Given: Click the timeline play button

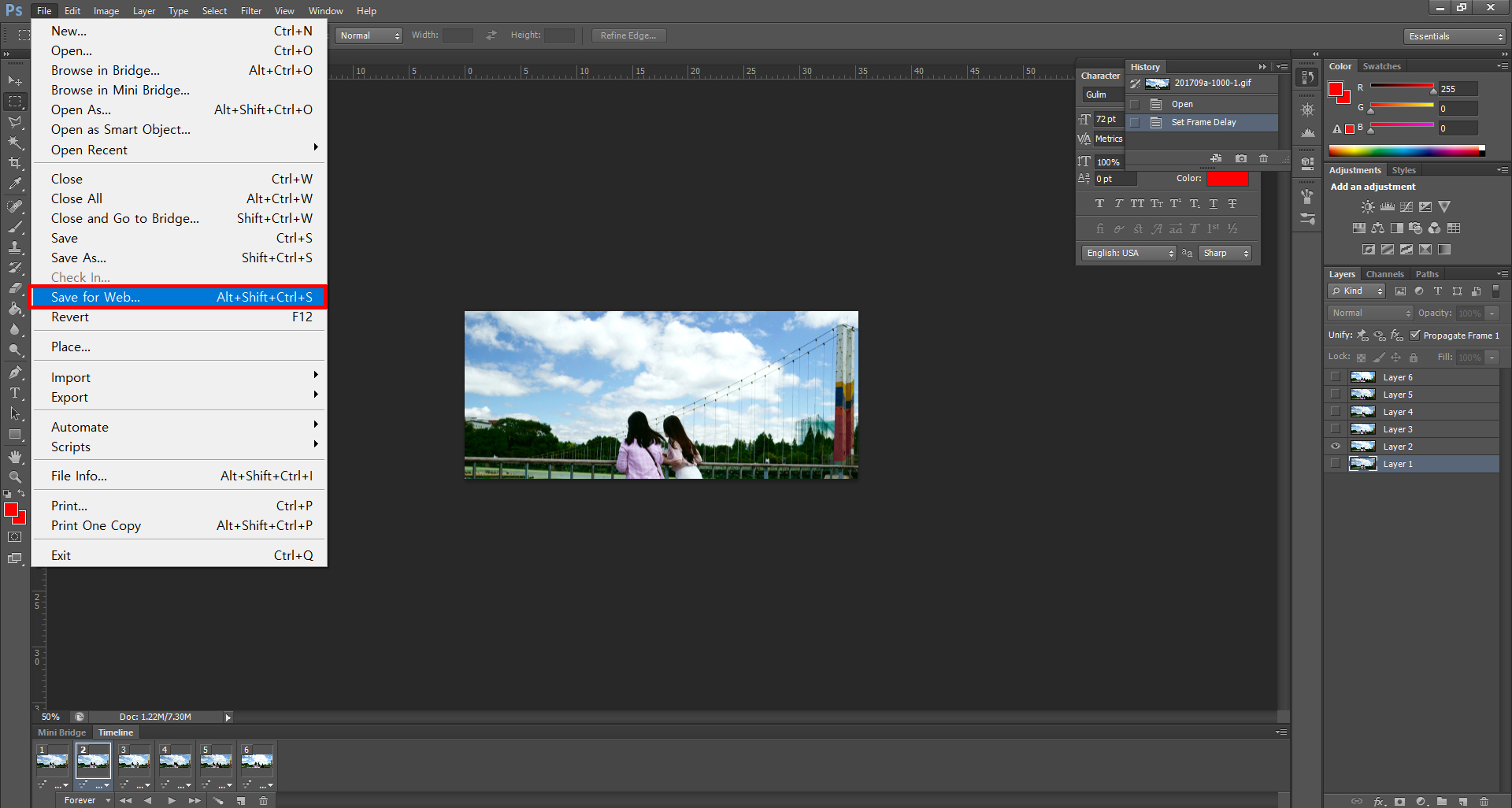Looking at the screenshot, I should 171,800.
